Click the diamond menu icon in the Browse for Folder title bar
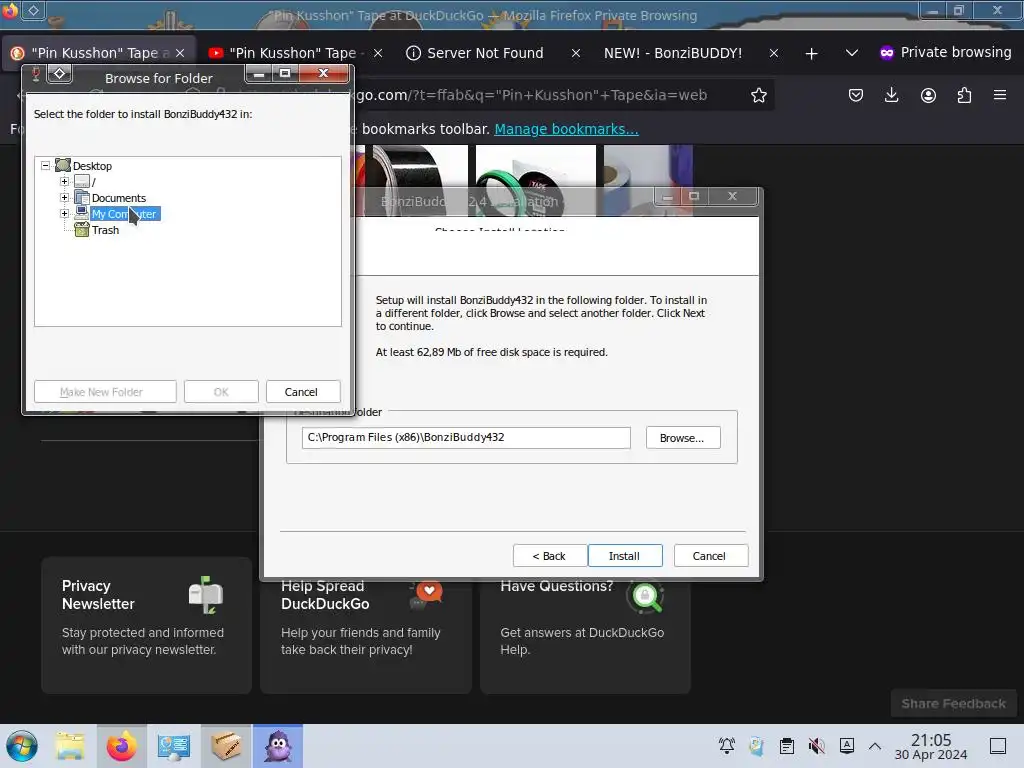The height and width of the screenshot is (768, 1024). (59, 74)
